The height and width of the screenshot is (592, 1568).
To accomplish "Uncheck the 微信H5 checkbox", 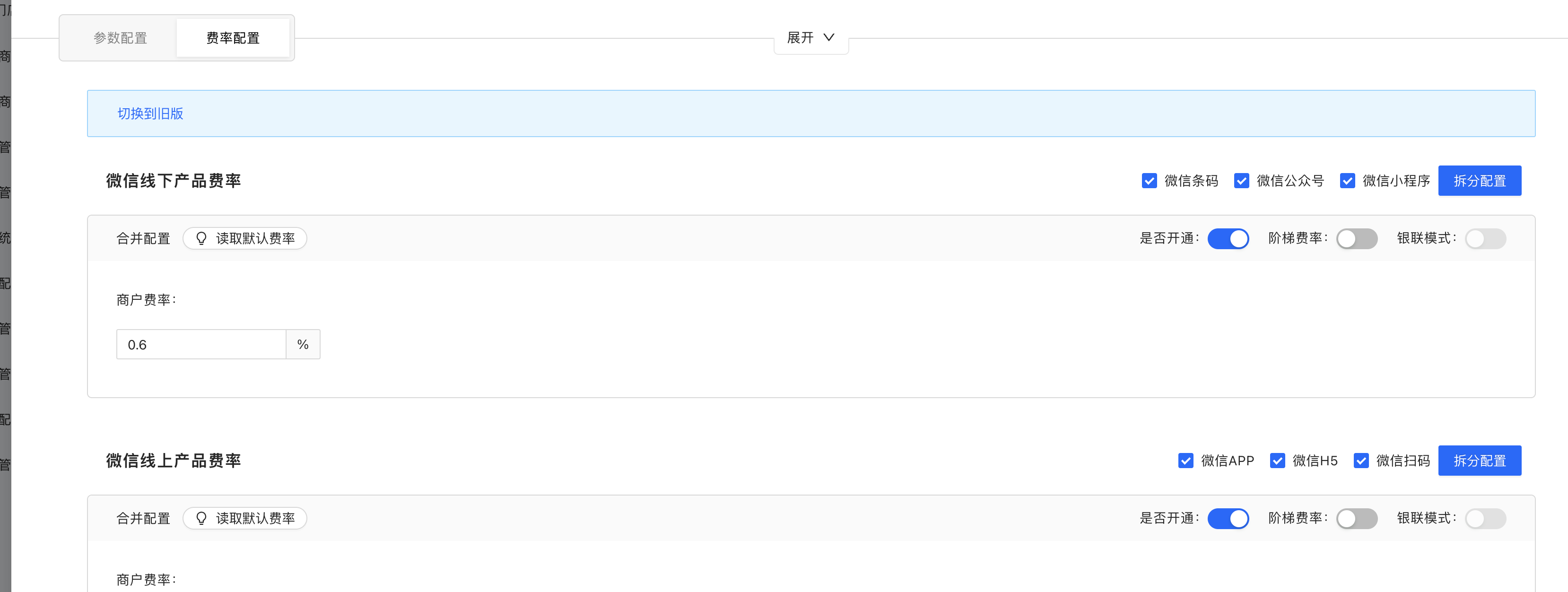I will click(1277, 461).
